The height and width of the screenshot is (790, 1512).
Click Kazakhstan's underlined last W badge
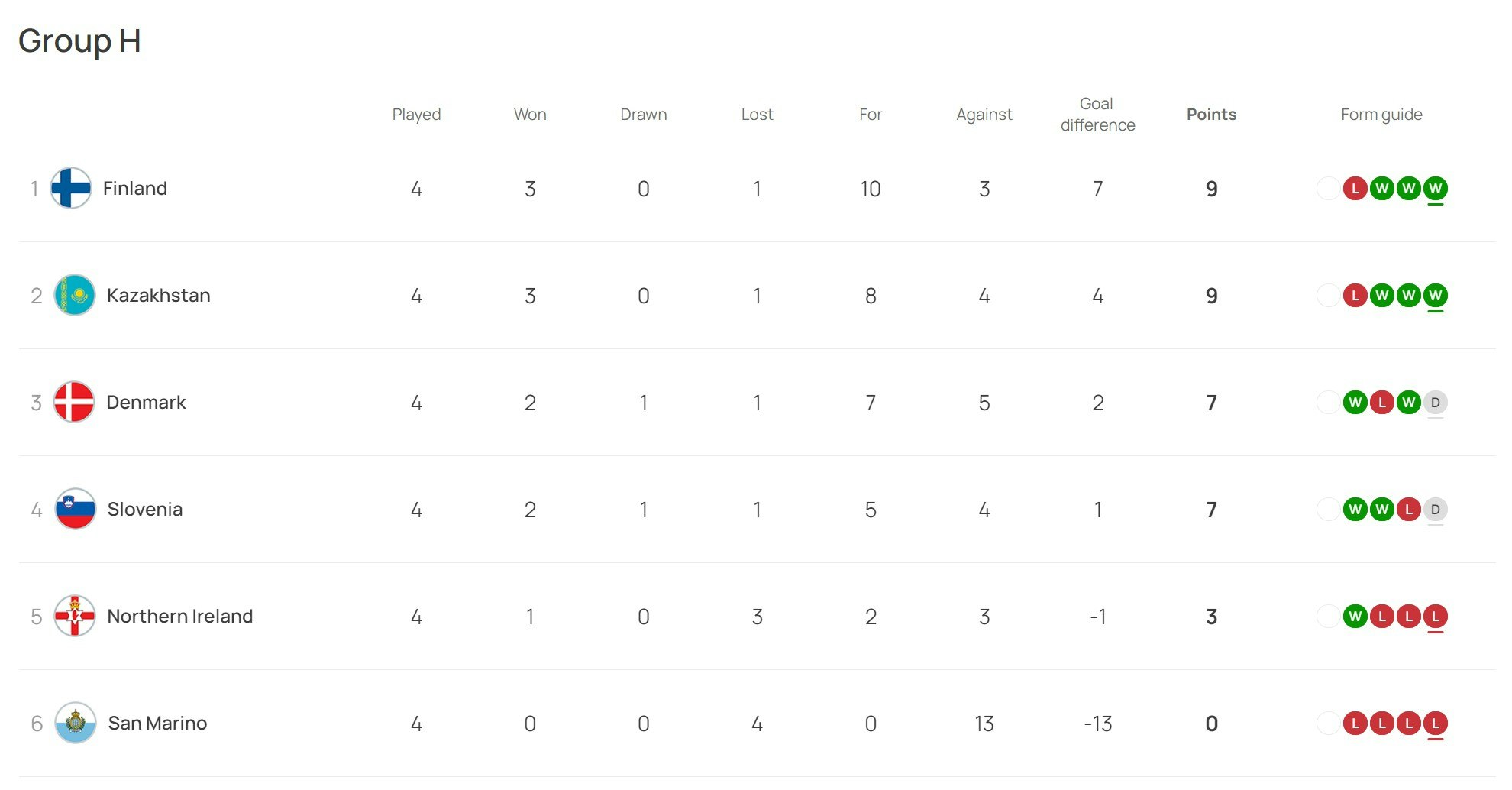pyautogui.click(x=1435, y=295)
